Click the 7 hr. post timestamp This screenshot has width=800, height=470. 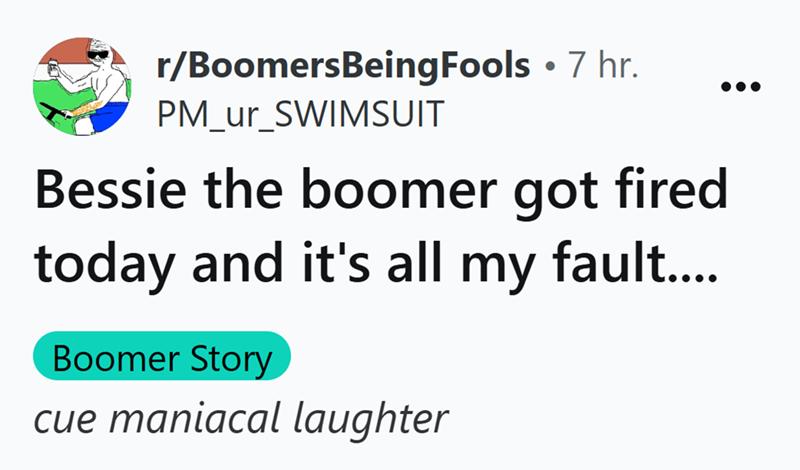coord(602,66)
